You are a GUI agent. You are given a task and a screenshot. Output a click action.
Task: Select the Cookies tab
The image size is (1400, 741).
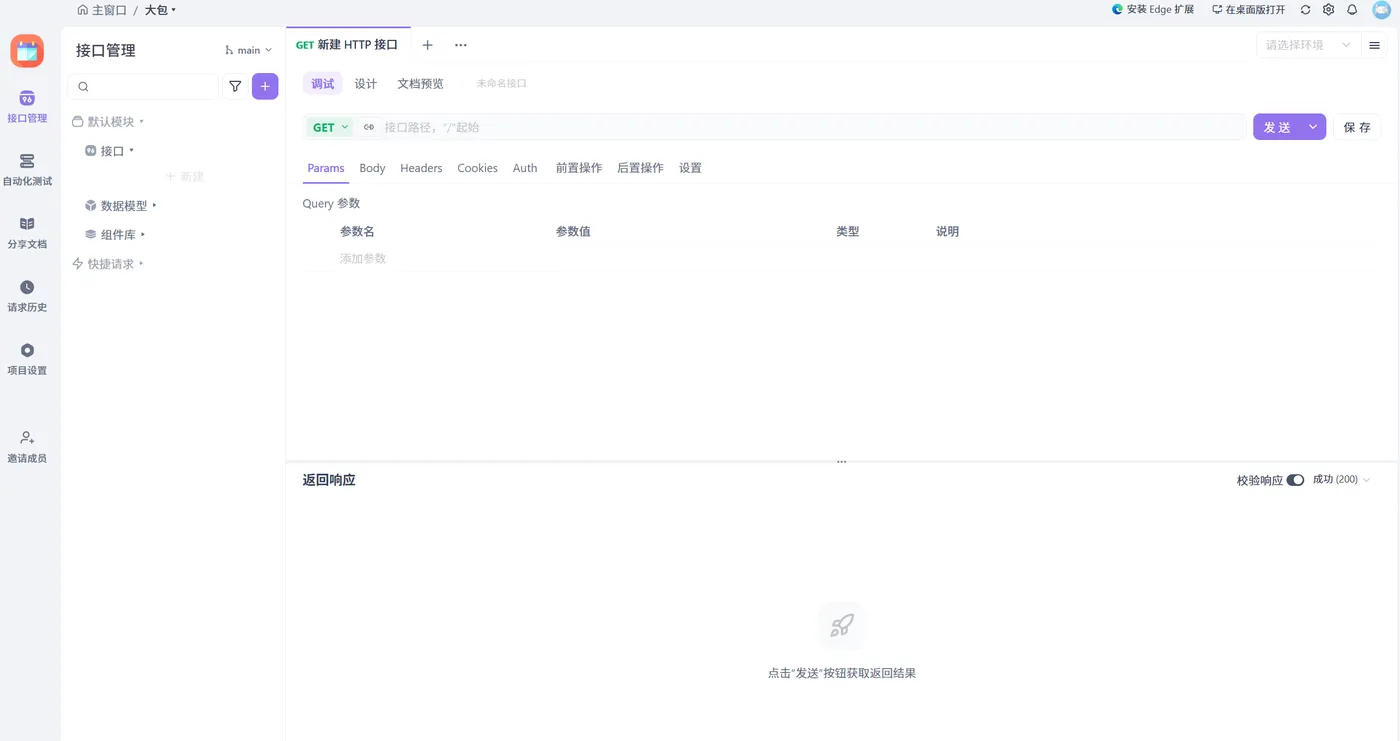[477, 168]
